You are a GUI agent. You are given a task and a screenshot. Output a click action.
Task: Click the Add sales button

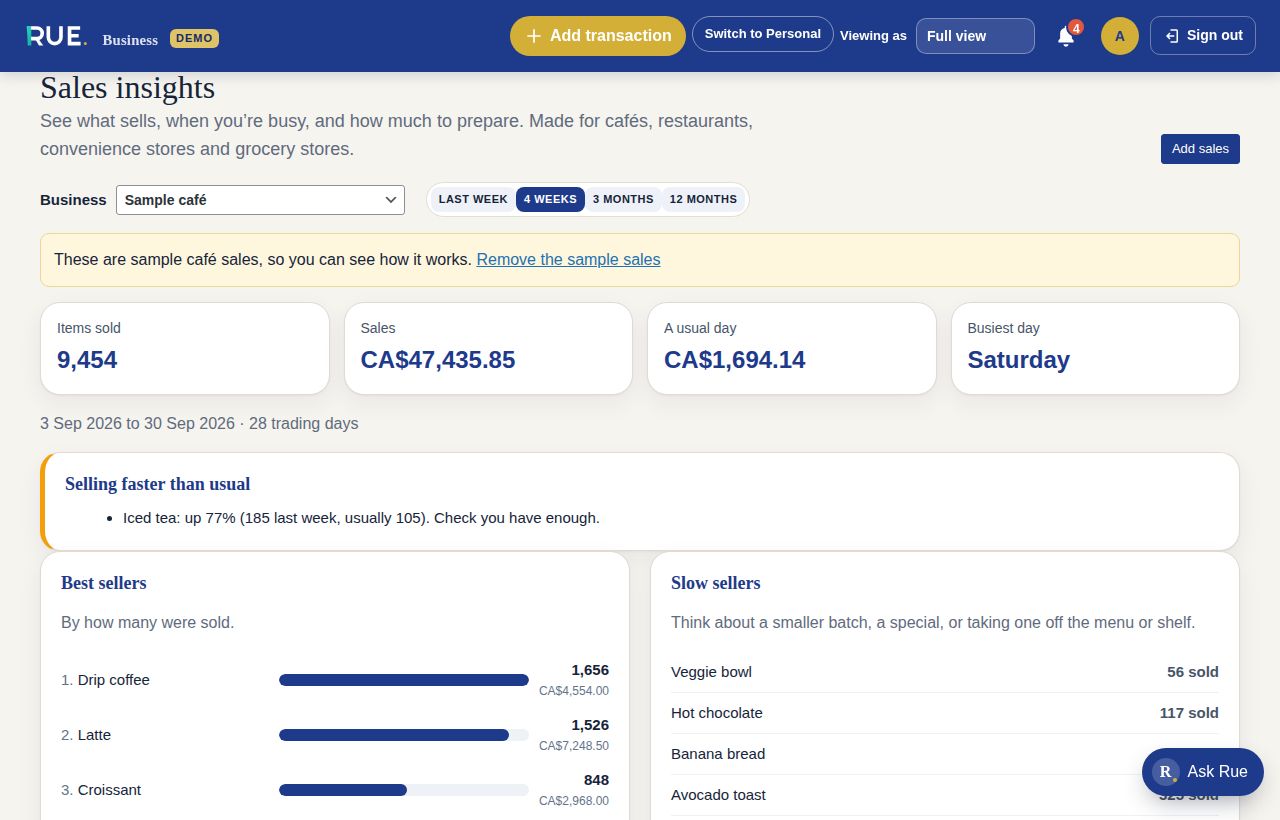[x=1200, y=149]
